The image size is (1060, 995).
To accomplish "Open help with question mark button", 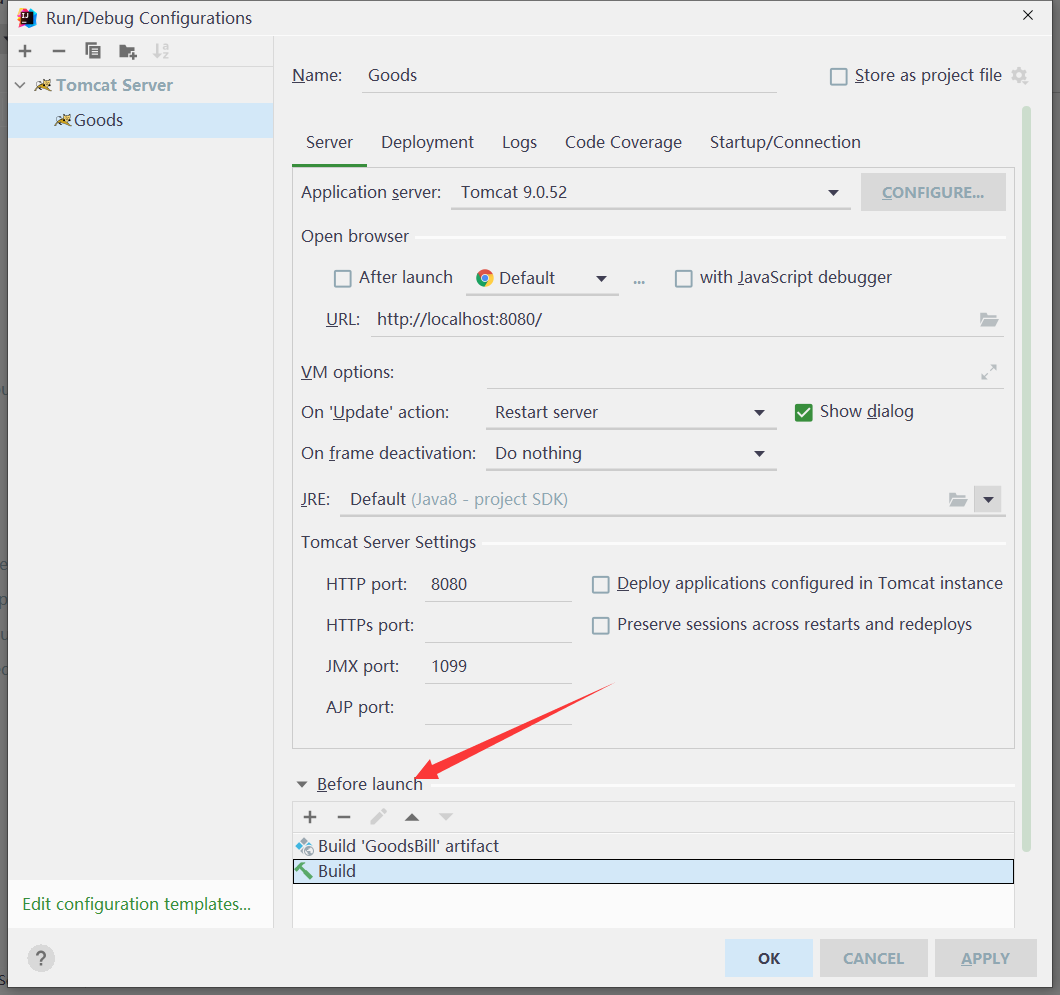I will (x=41, y=958).
